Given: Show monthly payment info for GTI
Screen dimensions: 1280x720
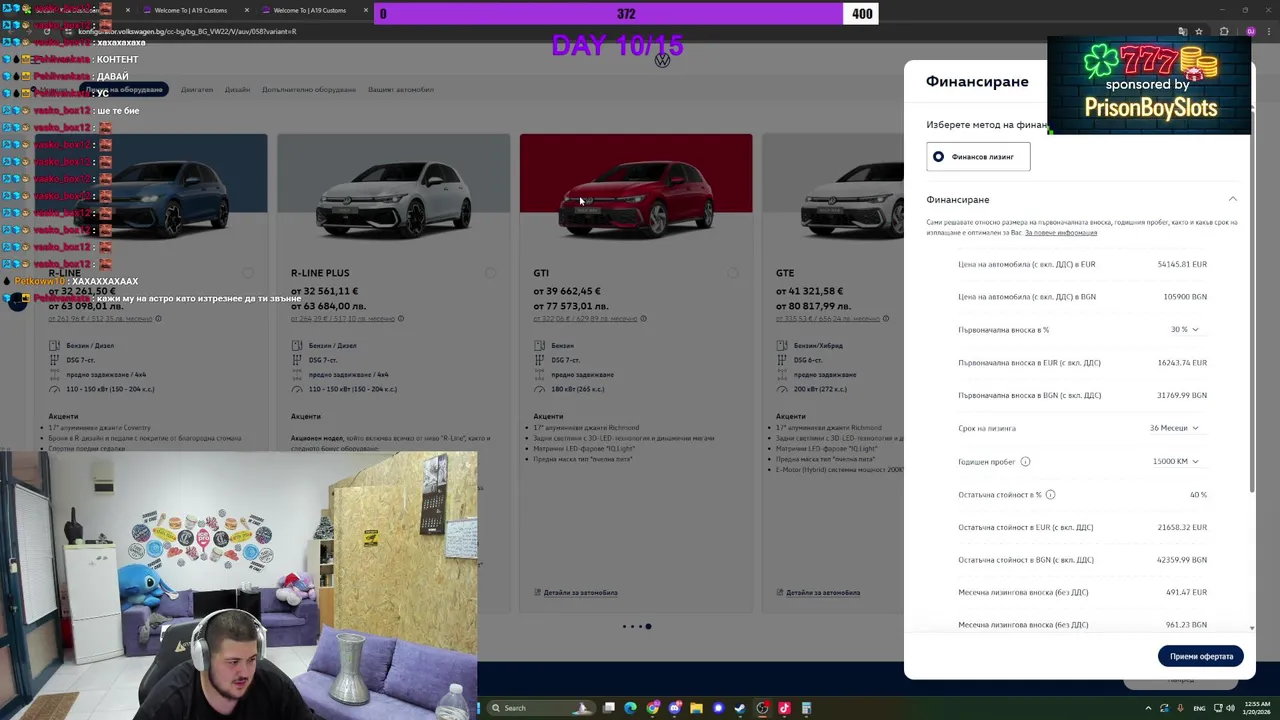Looking at the screenshot, I should pyautogui.click(x=643, y=319).
